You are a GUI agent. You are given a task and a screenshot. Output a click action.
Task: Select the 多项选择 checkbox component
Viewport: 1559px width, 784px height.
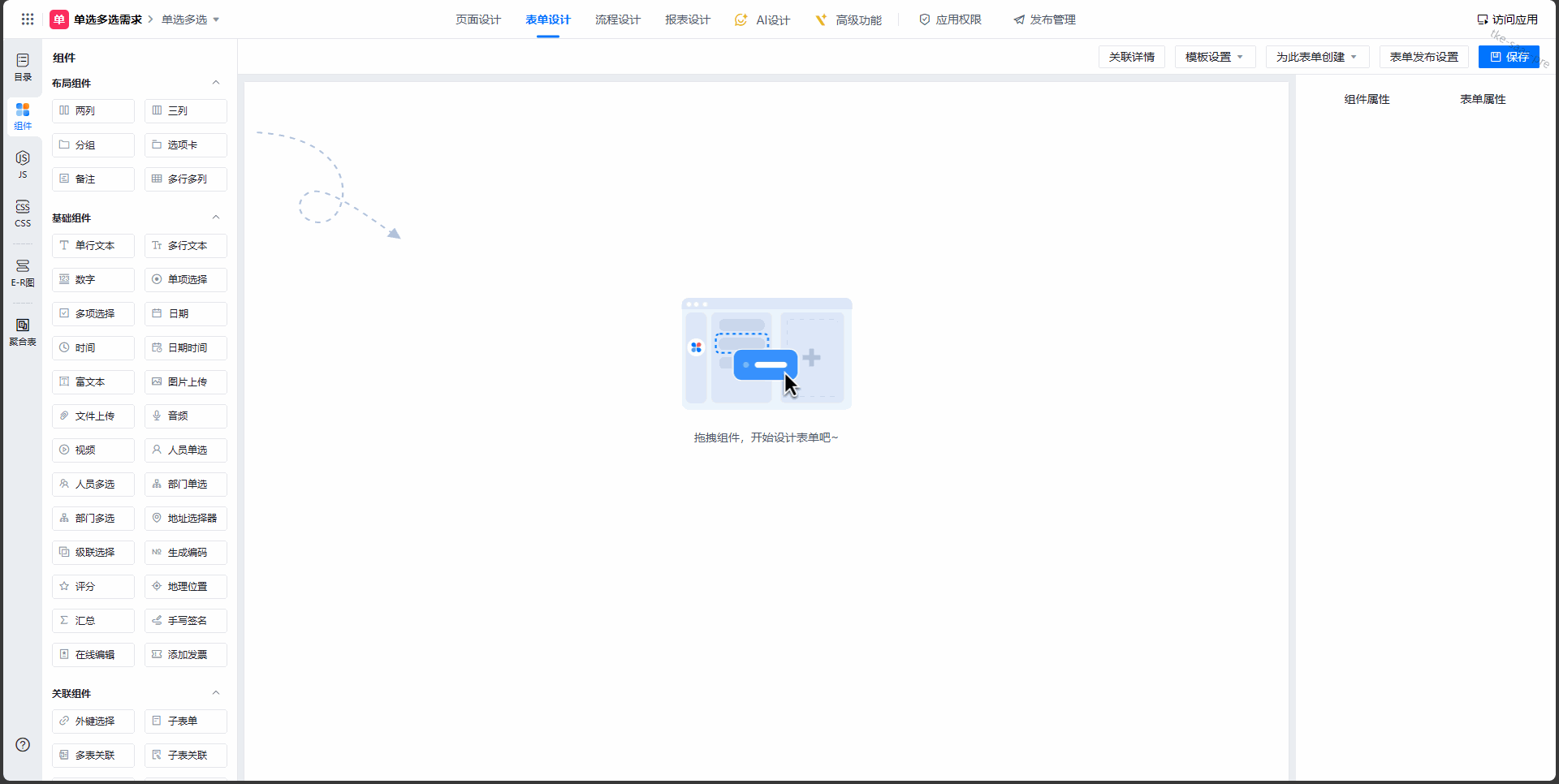pos(93,313)
